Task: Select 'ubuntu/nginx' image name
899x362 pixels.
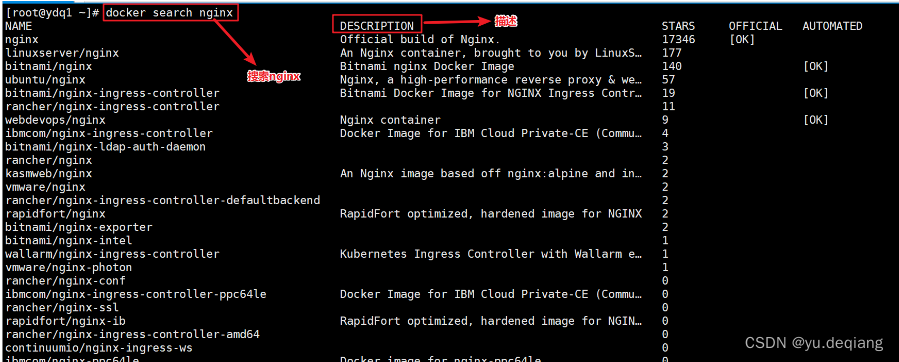Action: tap(45, 80)
